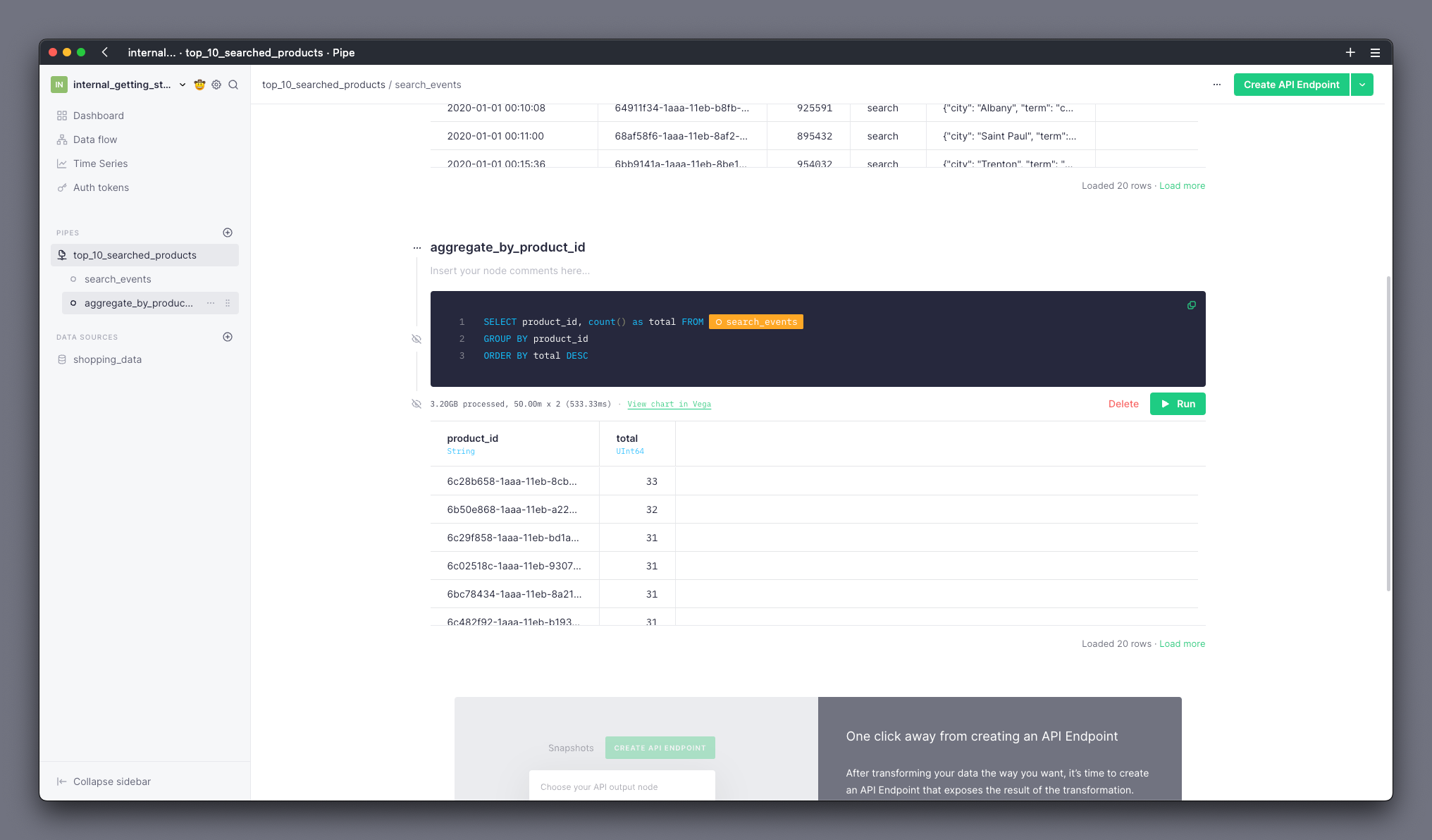The height and width of the screenshot is (840, 1432).
Task: Select the top_10_searched_products pipe
Action: pos(144,255)
